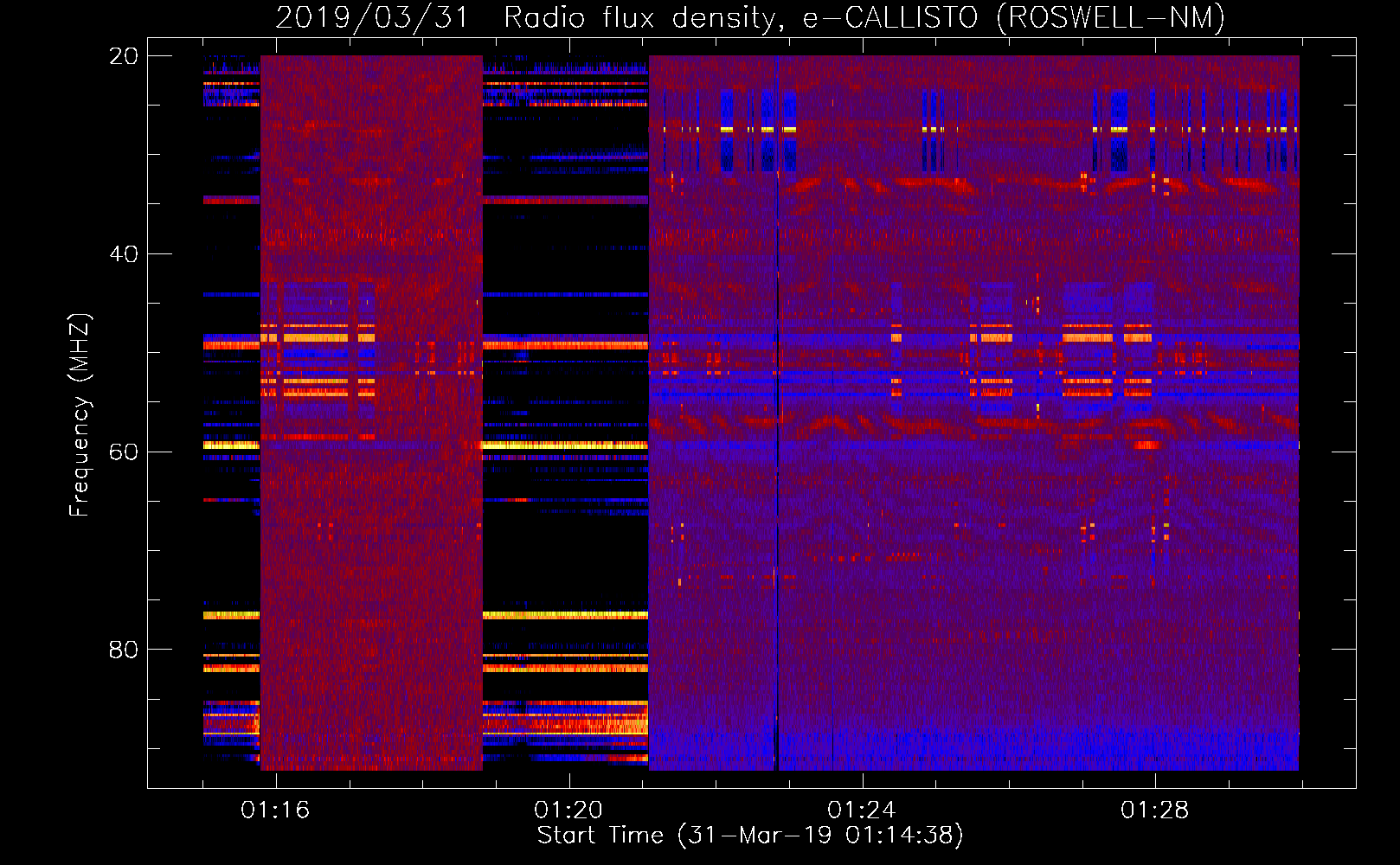Click the 01:20 time tick label

(x=568, y=811)
